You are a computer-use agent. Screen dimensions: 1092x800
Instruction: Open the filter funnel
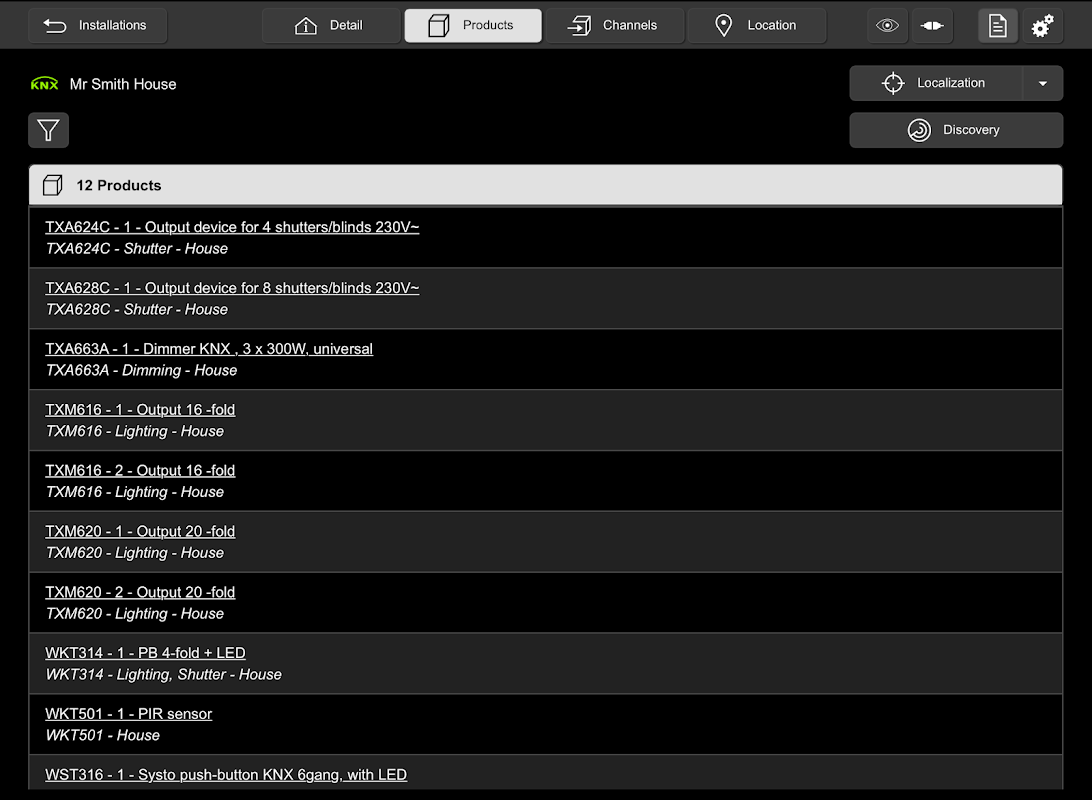click(49, 130)
